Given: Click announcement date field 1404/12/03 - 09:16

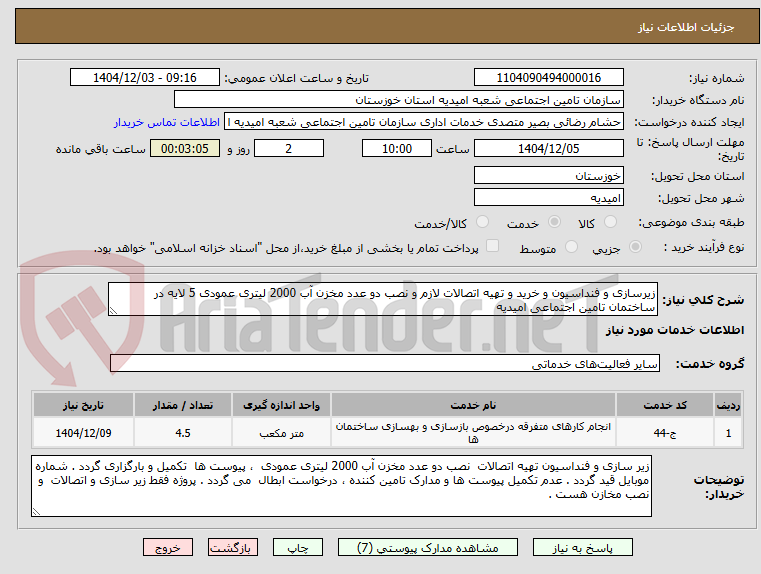Looking at the screenshot, I should pos(145,78).
